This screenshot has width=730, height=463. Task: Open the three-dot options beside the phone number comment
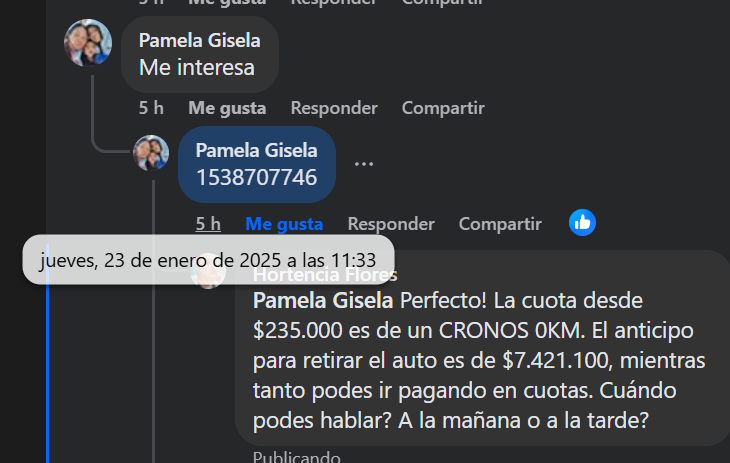click(363, 164)
